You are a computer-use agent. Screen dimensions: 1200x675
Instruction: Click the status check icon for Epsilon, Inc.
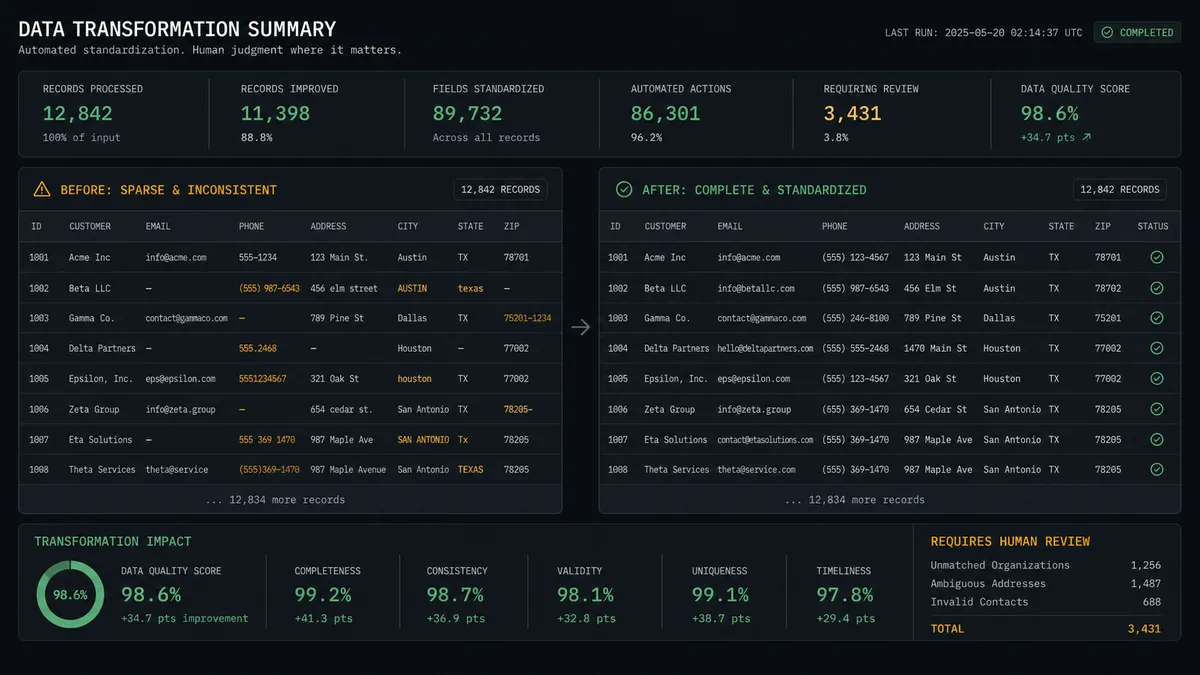pos(1157,379)
